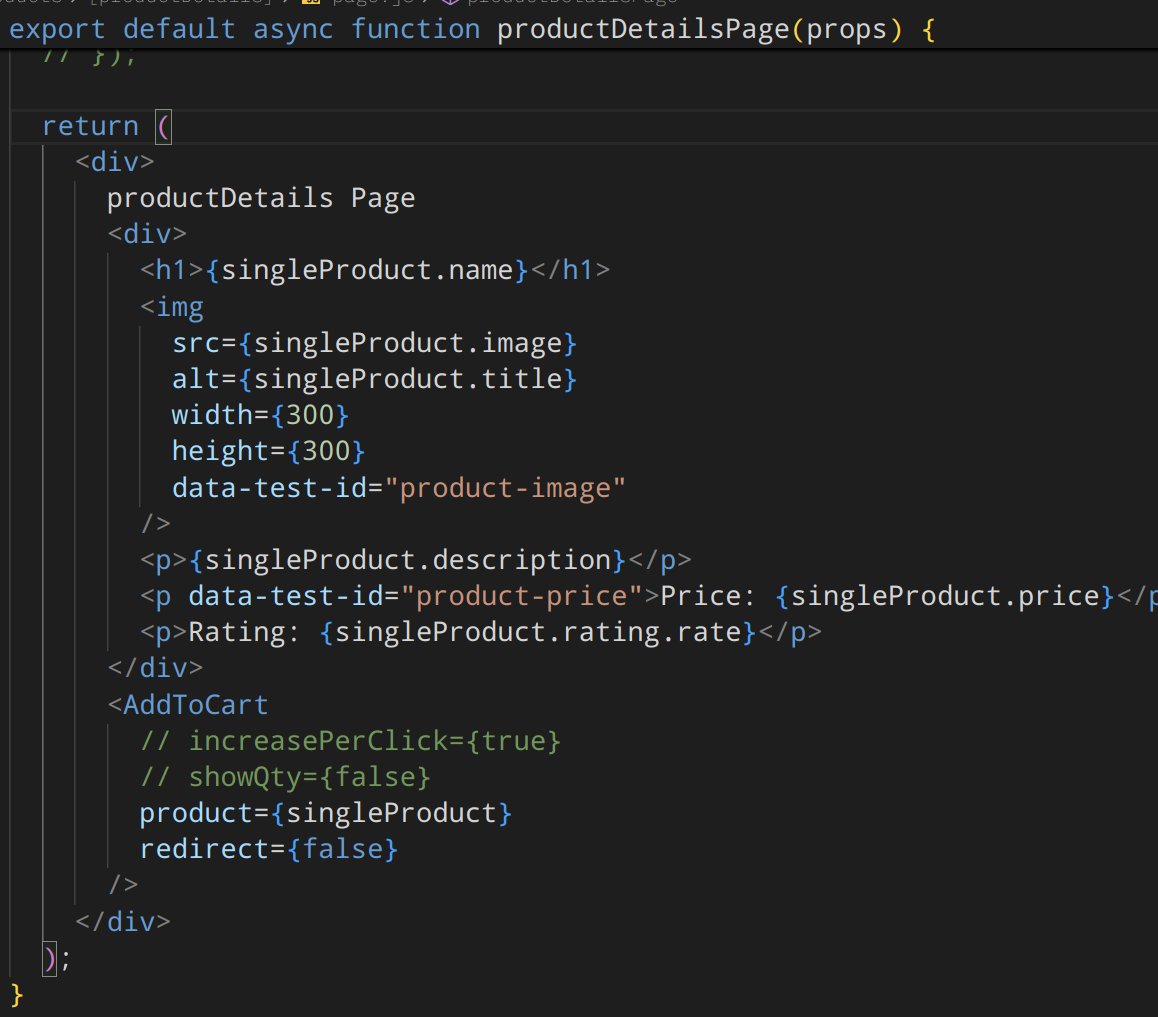
Task: Click the AddToCart component tag
Action: coord(195,705)
